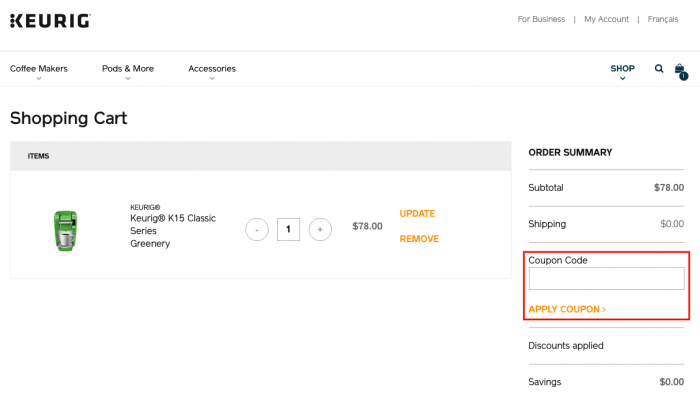Go to For Business link
This screenshot has width=700, height=399.
click(x=541, y=19)
